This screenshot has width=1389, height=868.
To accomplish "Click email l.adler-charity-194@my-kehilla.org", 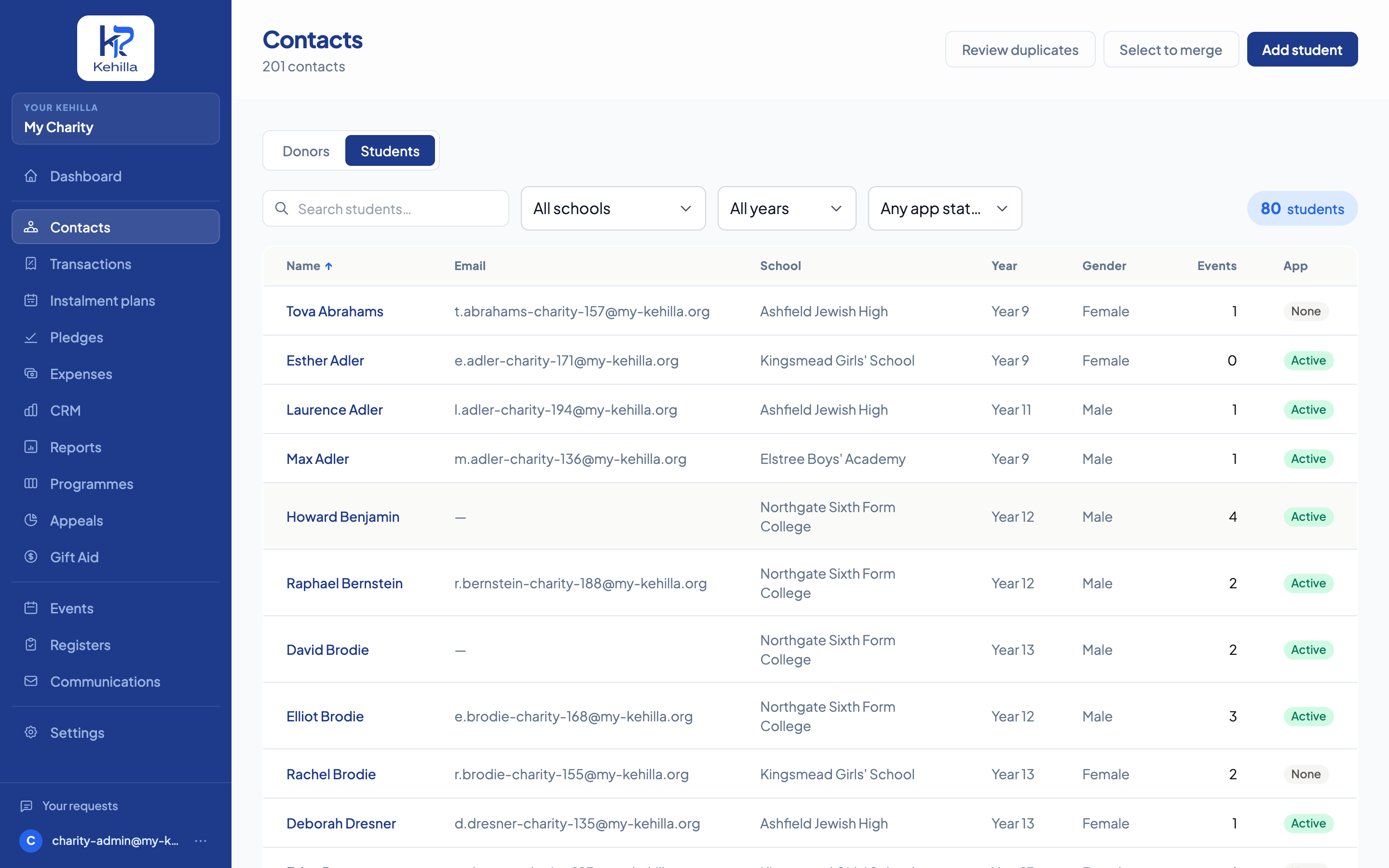I will pyautogui.click(x=565, y=410).
